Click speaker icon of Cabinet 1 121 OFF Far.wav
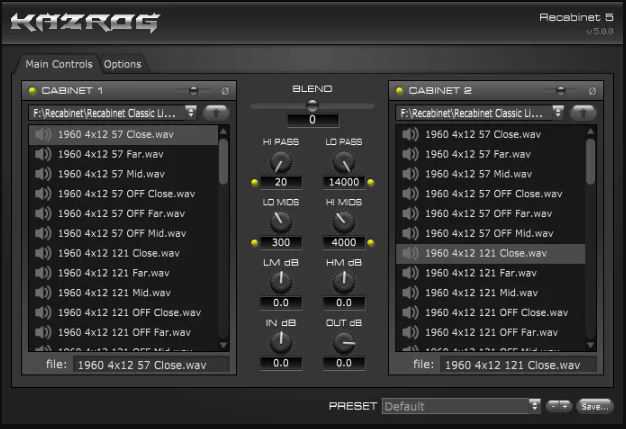 [43, 332]
